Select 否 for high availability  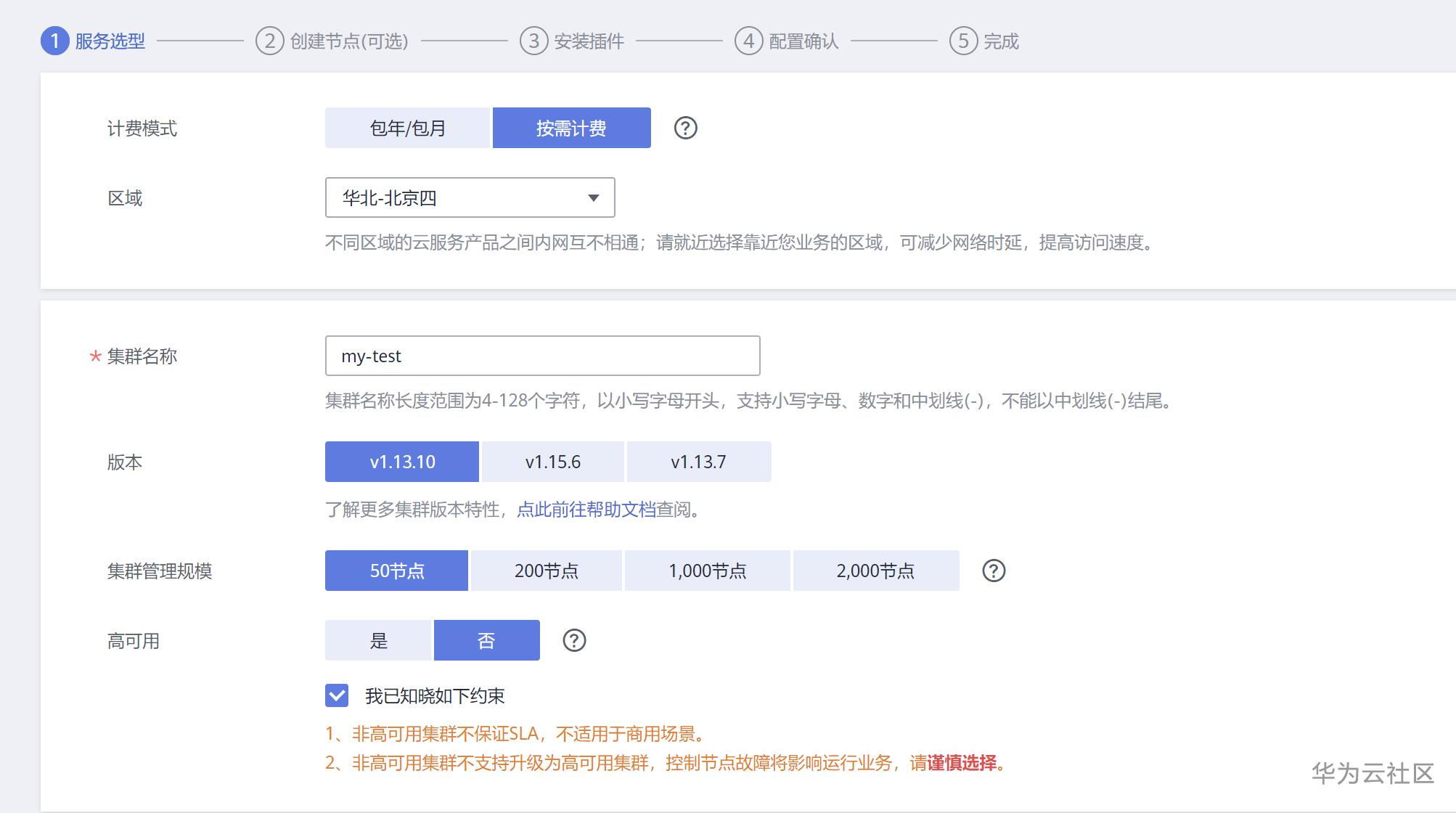pyautogui.click(x=486, y=640)
